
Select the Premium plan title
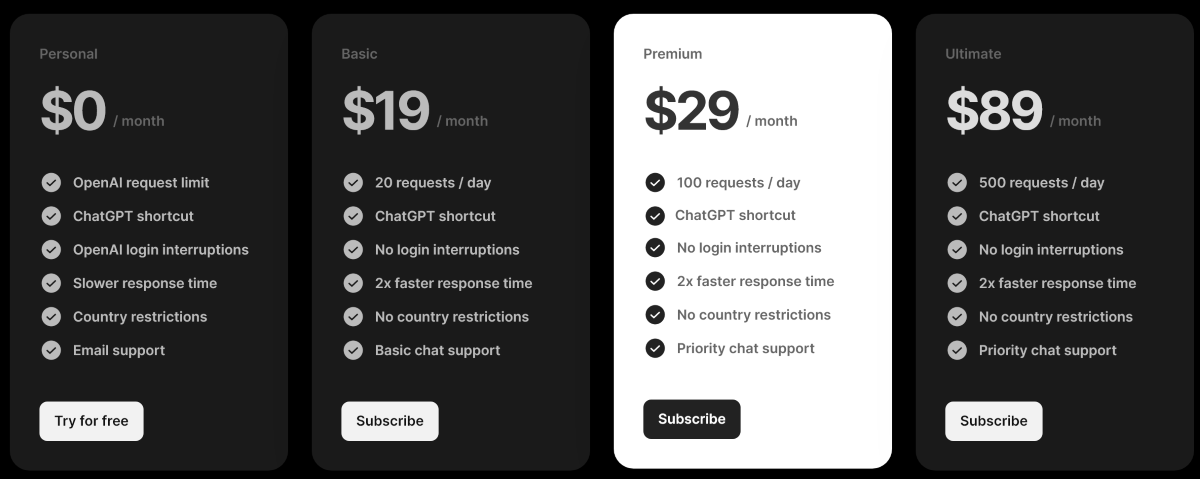coord(673,53)
